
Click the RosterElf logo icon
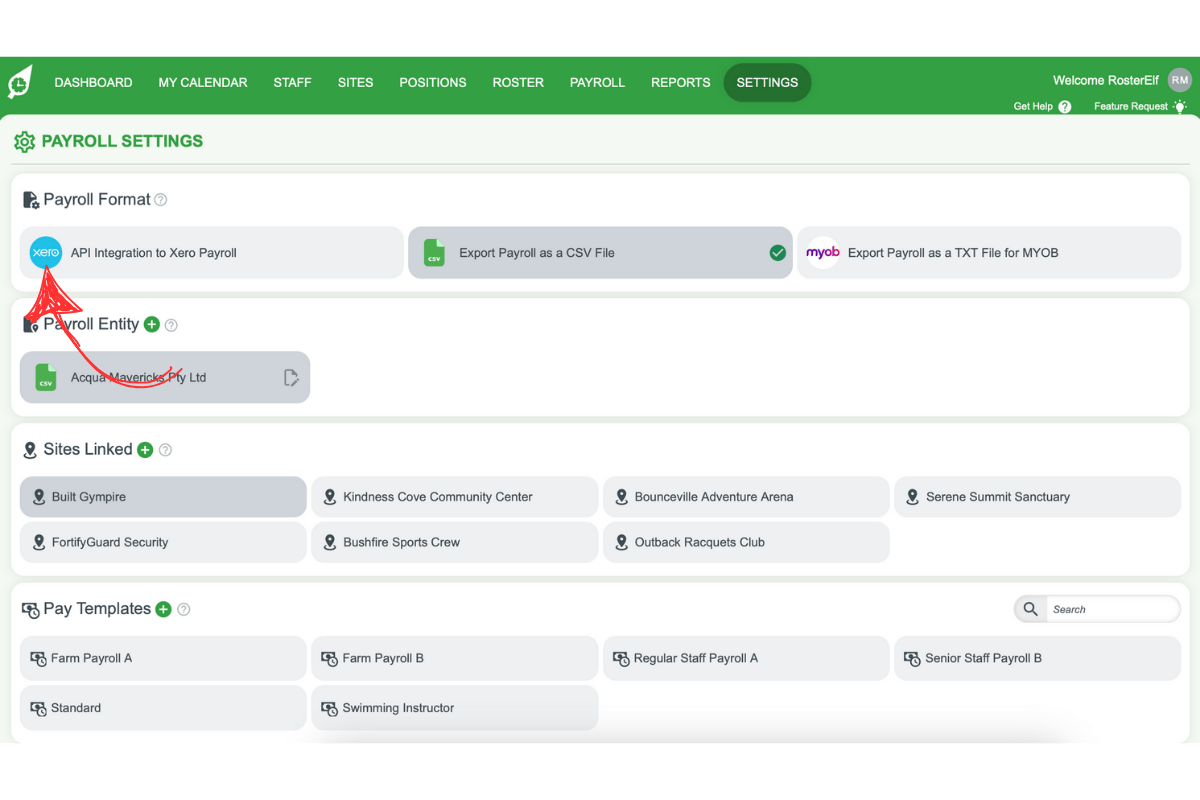pyautogui.click(x=20, y=83)
